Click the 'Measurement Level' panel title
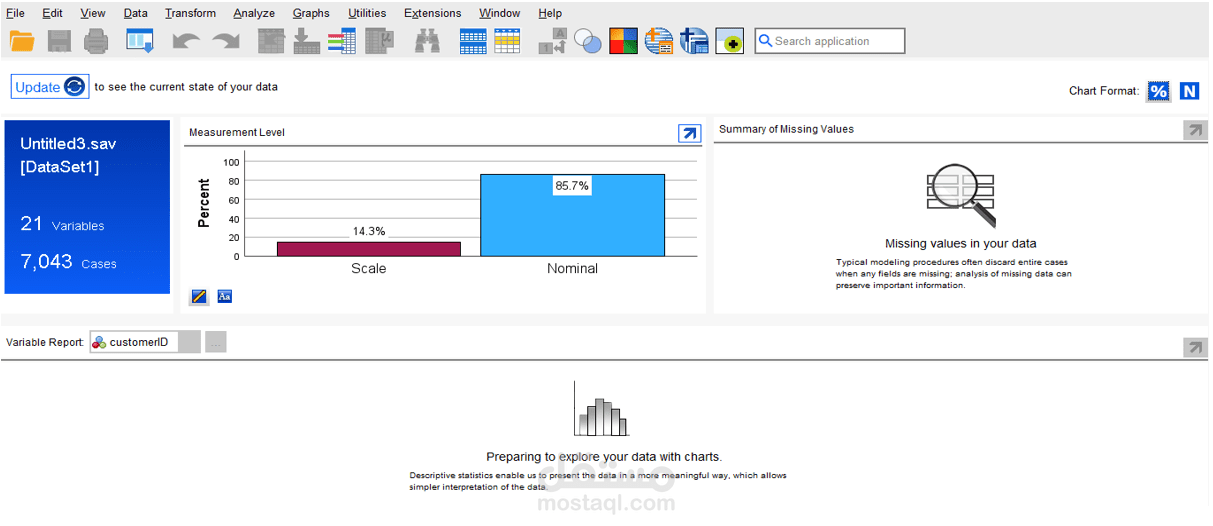 pyautogui.click(x=237, y=132)
